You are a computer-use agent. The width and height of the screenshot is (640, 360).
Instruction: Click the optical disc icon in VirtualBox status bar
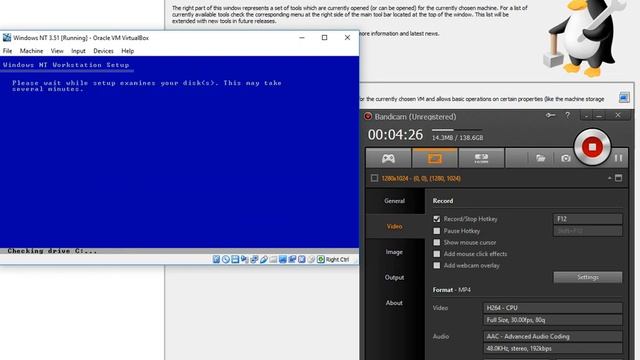click(x=226, y=259)
